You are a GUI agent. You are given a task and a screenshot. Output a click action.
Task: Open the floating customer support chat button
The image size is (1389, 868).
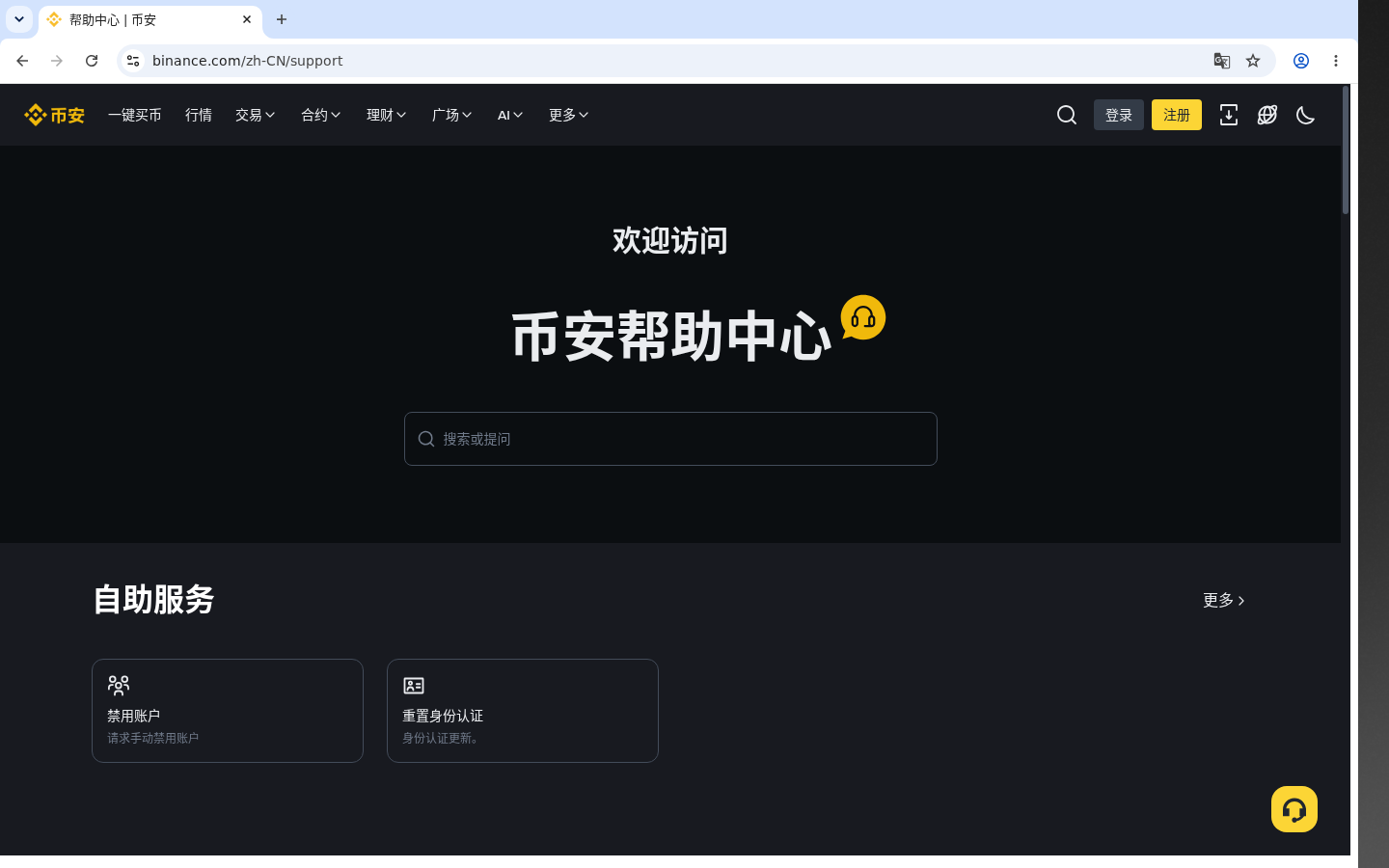tap(1294, 809)
